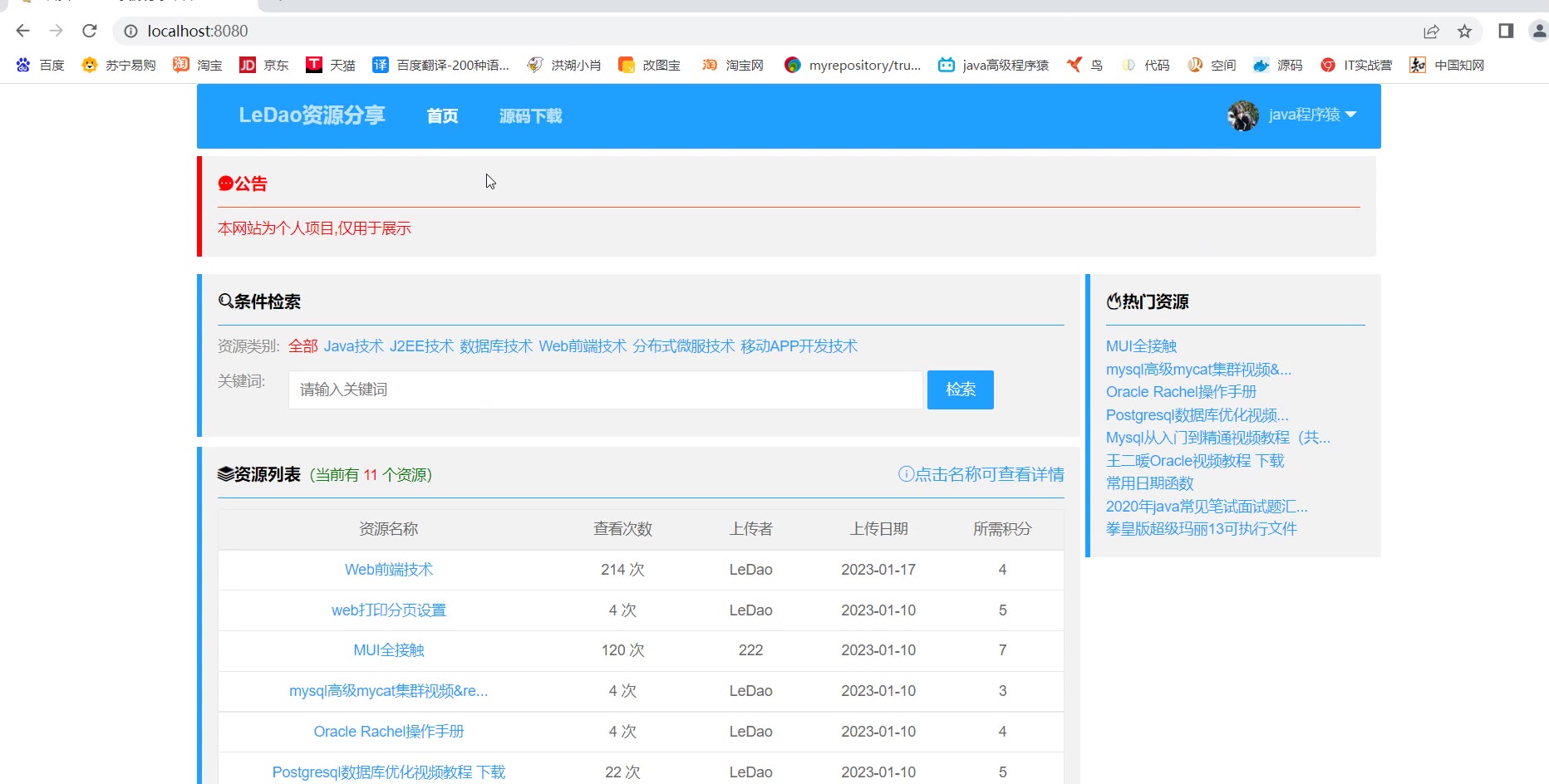Open hot resource Oracle Rachel操作手册

click(1180, 392)
